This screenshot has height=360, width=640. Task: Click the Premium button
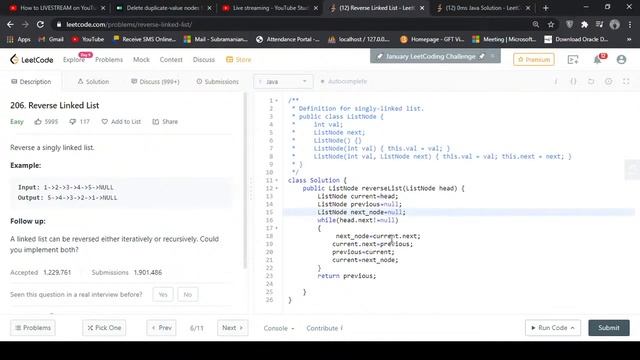pos(534,60)
